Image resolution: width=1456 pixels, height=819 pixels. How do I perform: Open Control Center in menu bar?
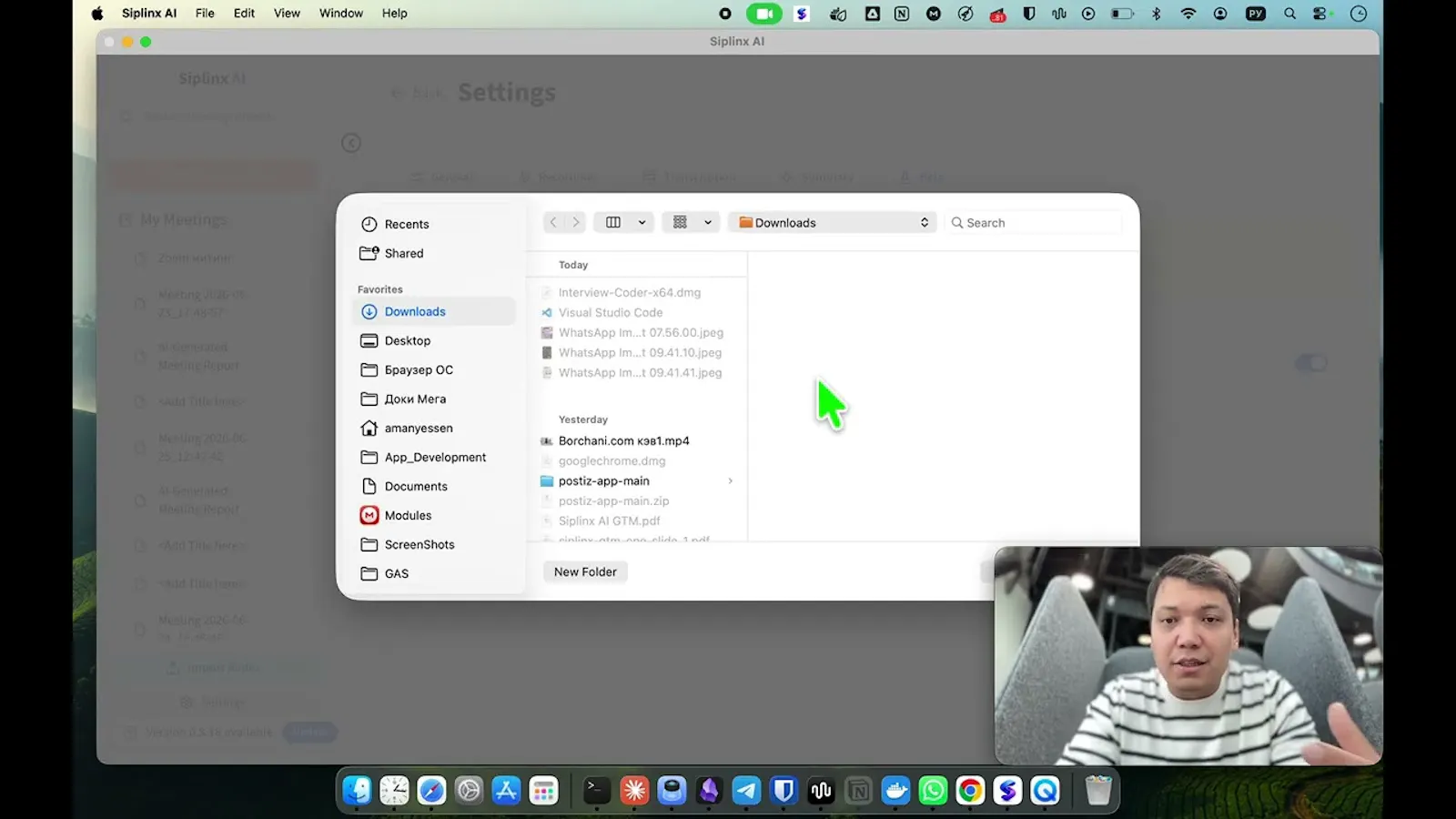pos(1319,13)
